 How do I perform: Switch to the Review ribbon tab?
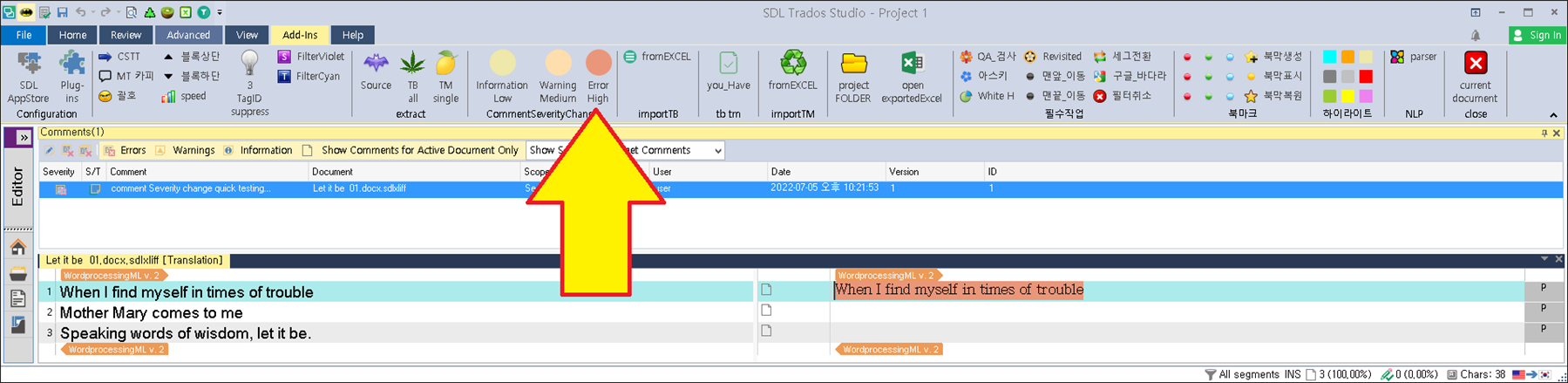(126, 35)
